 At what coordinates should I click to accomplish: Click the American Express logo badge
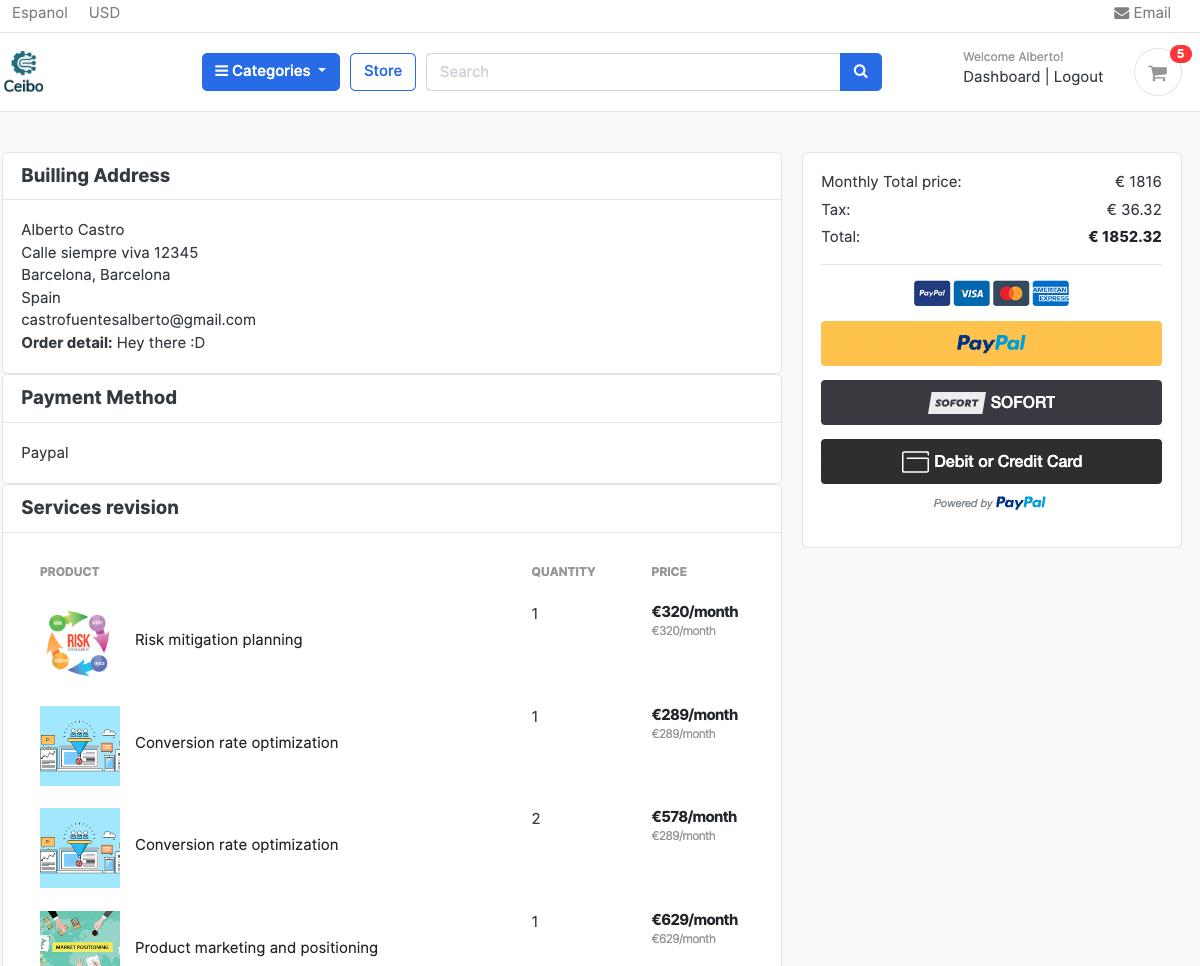[1051, 293]
